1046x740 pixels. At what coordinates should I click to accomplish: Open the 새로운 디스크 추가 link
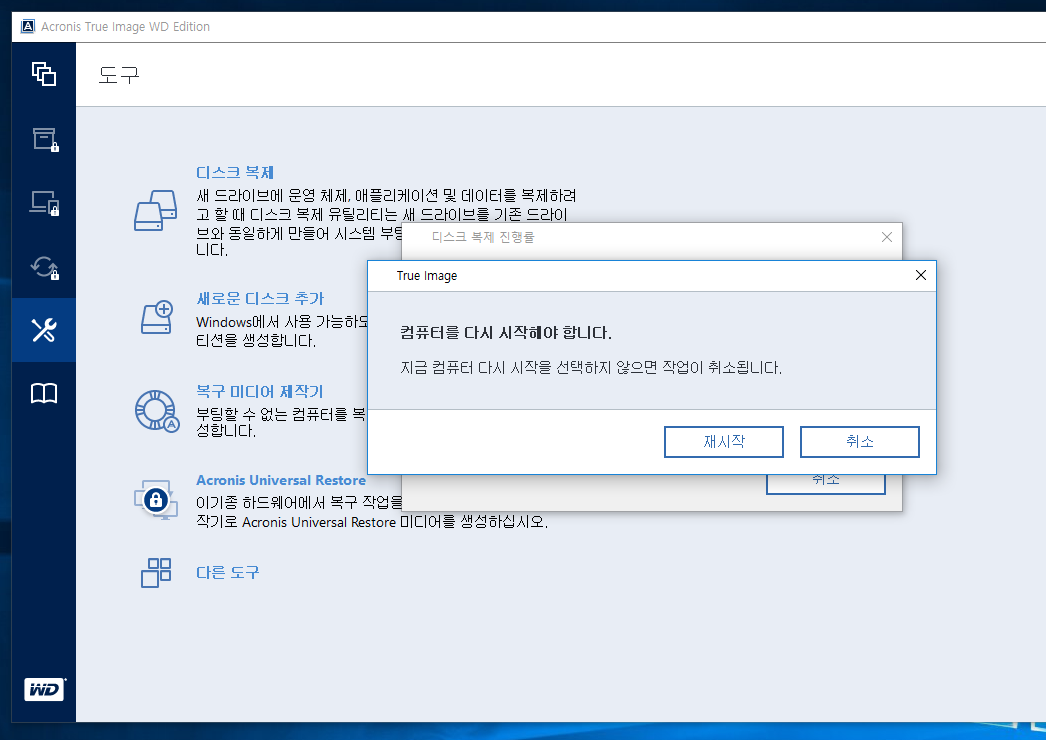pyautogui.click(x=260, y=298)
